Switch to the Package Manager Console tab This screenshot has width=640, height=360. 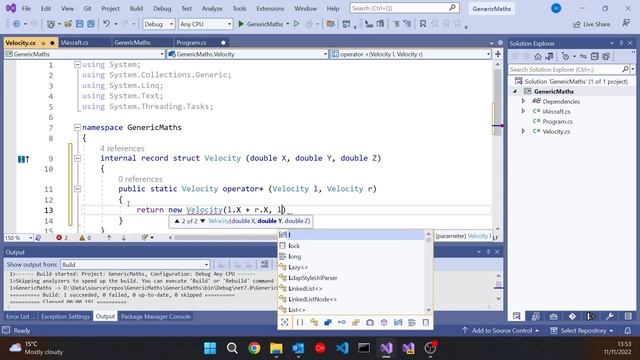[x=156, y=316]
